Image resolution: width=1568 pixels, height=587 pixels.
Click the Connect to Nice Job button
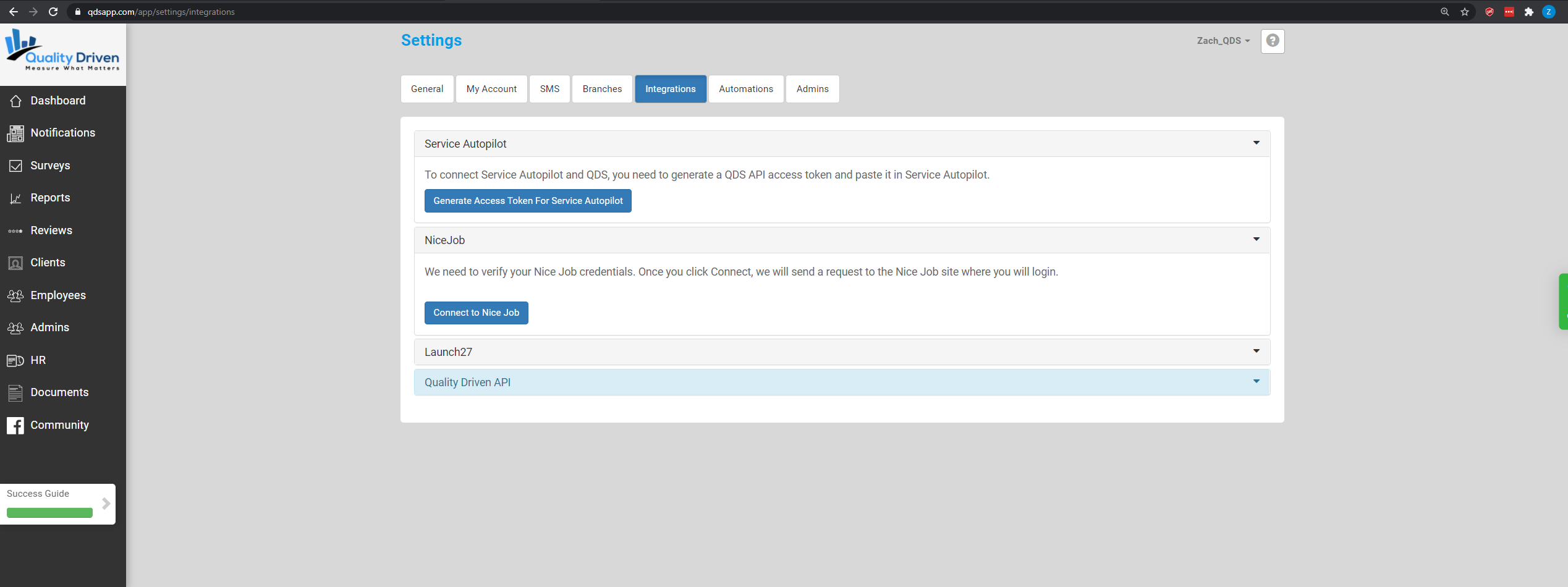point(477,313)
